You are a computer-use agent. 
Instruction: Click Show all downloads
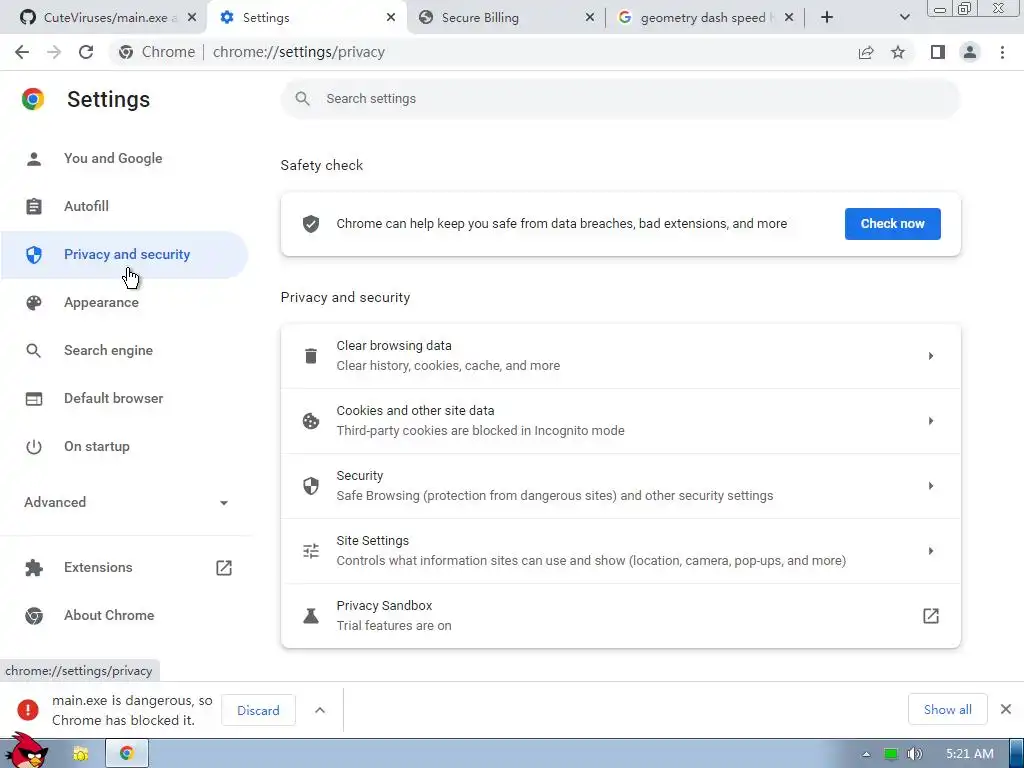point(947,709)
